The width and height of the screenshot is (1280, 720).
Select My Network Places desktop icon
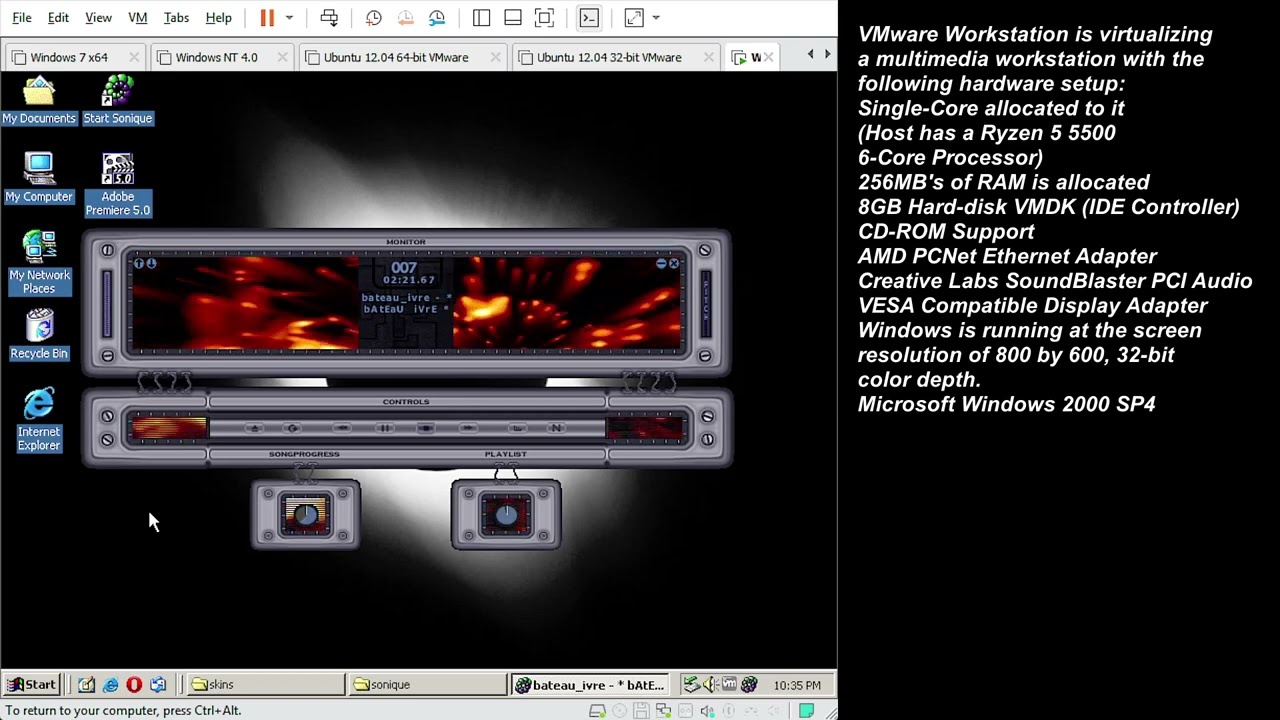[x=39, y=263]
